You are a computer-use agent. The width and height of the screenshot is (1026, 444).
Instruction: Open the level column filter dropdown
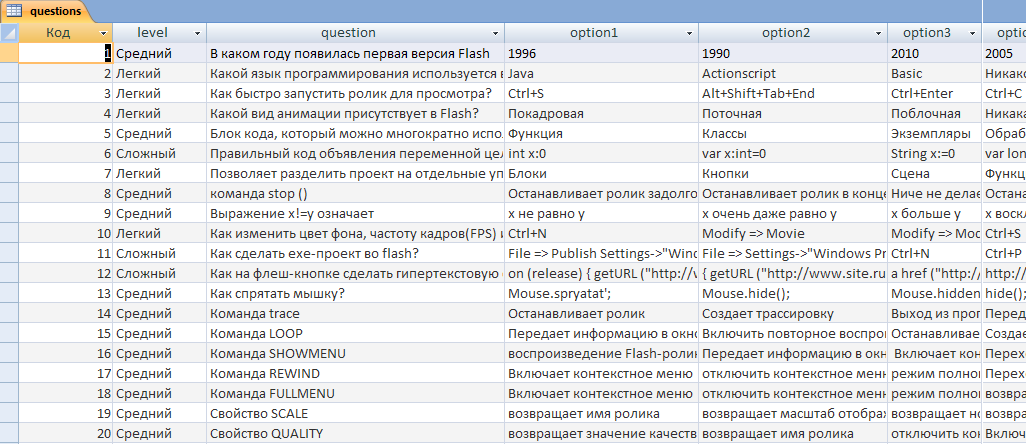pyautogui.click(x=198, y=33)
